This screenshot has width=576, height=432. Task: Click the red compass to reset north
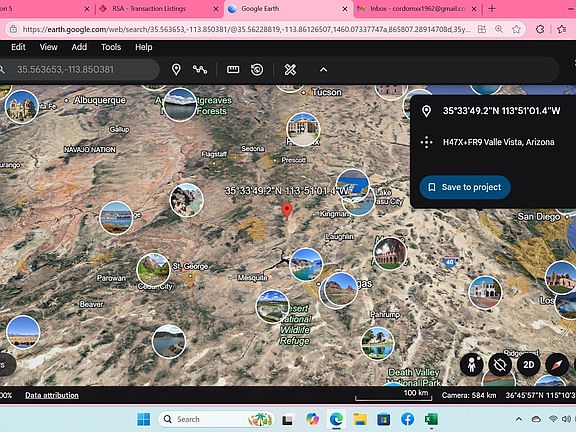pyautogui.click(x=557, y=364)
